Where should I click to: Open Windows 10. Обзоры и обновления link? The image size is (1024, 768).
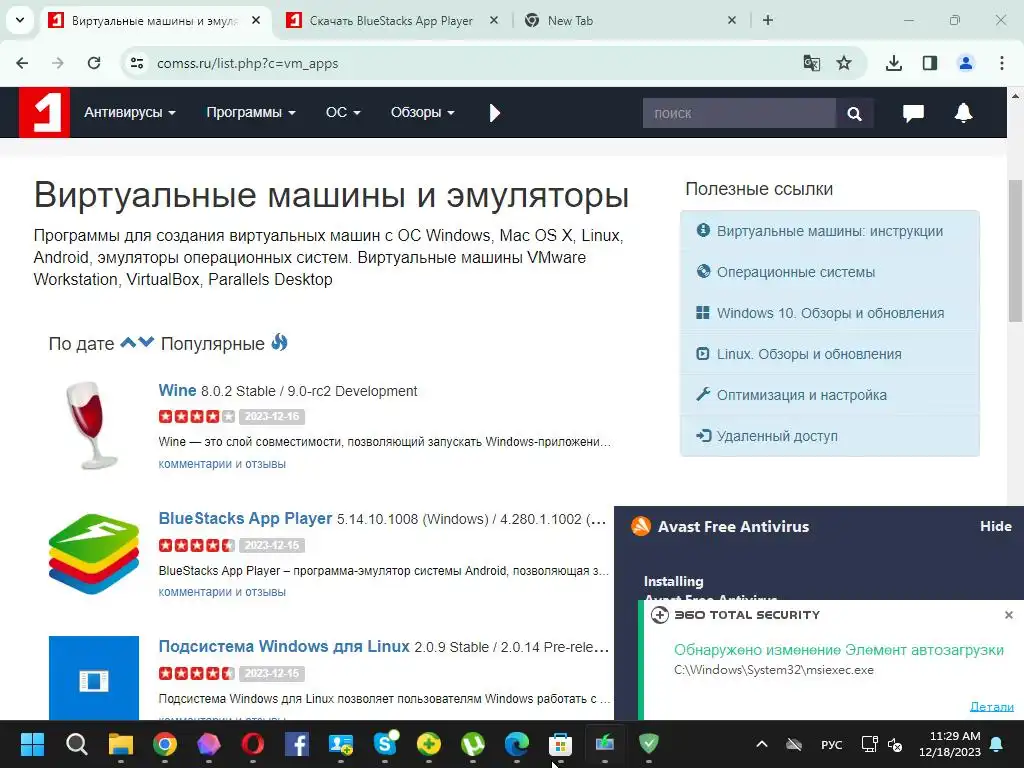(829, 313)
